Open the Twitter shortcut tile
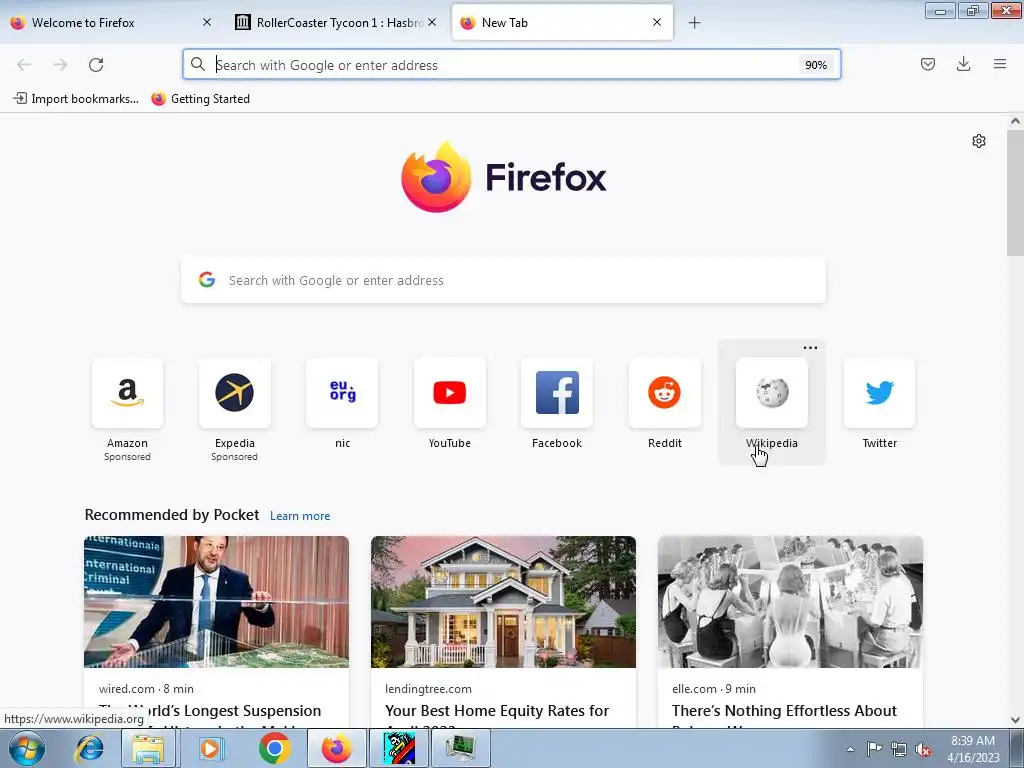Viewport: 1024px width, 768px height. coord(880,392)
